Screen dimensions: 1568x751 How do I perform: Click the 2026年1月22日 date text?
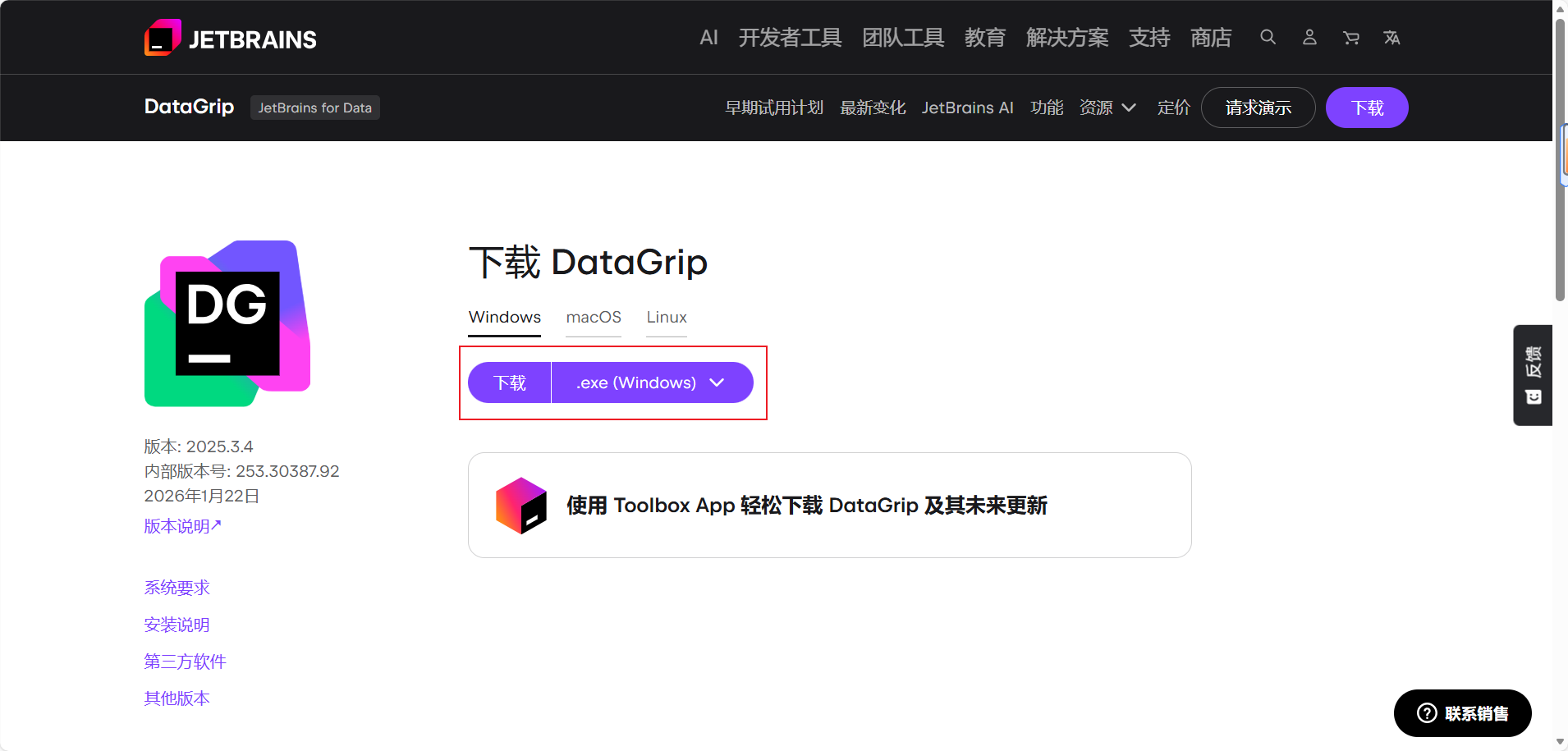[x=202, y=496]
